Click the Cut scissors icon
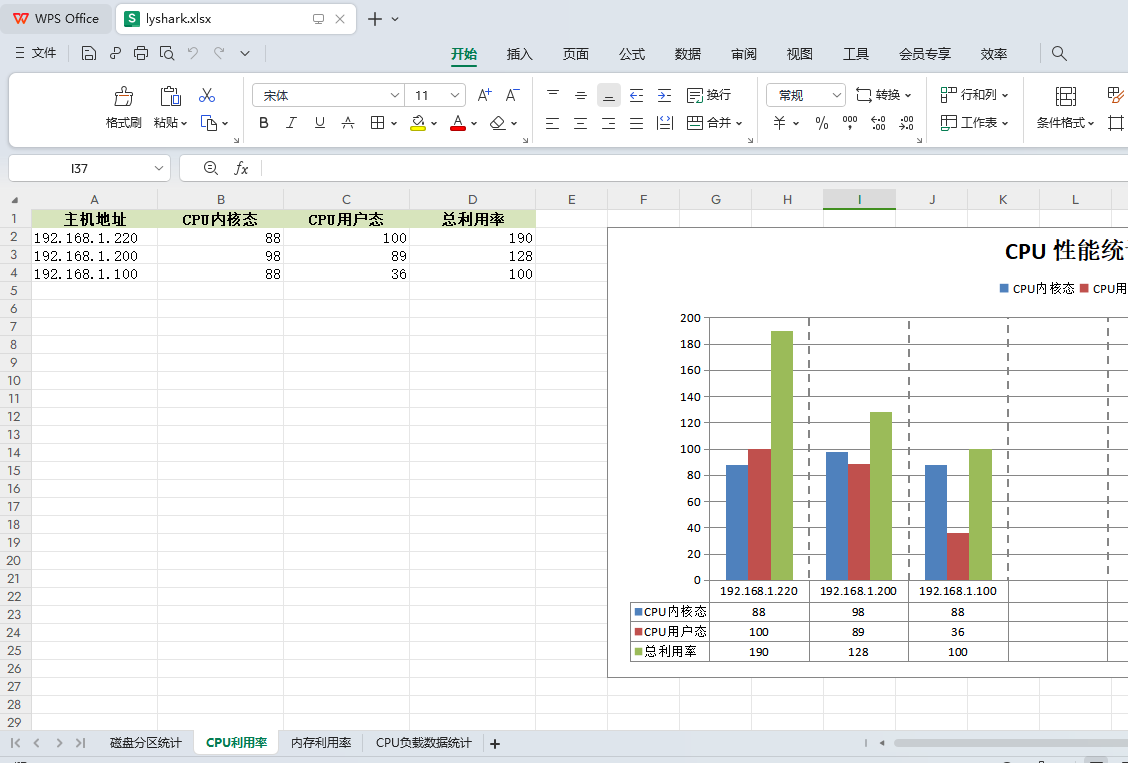The image size is (1128, 763). pyautogui.click(x=207, y=95)
